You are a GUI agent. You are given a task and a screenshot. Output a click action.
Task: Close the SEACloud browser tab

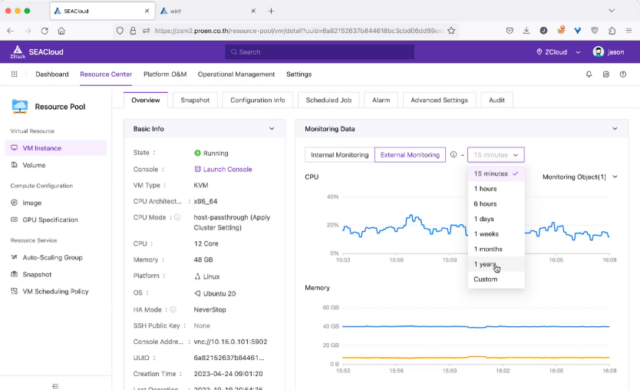click(147, 11)
